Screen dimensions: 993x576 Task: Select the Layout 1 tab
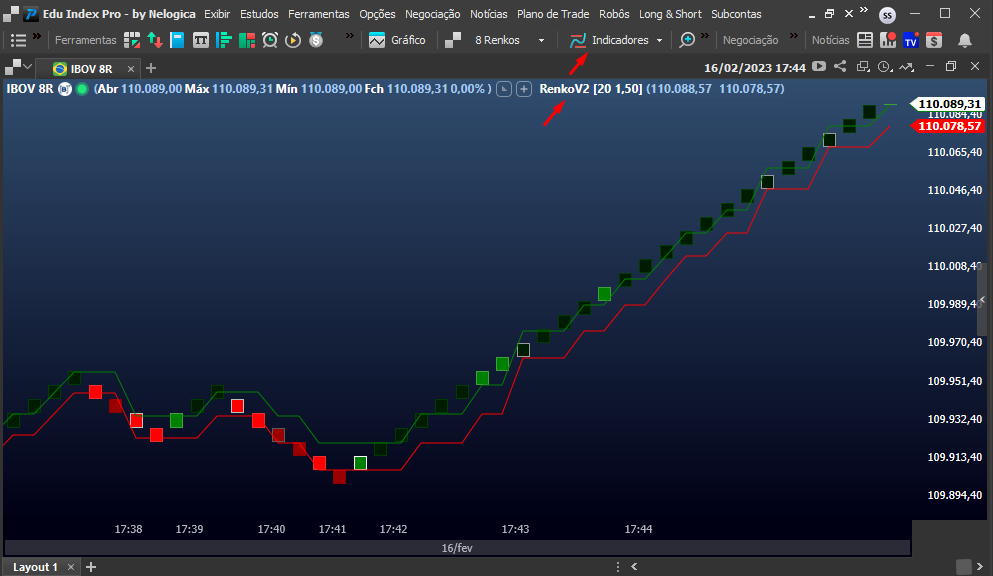click(x=35, y=567)
